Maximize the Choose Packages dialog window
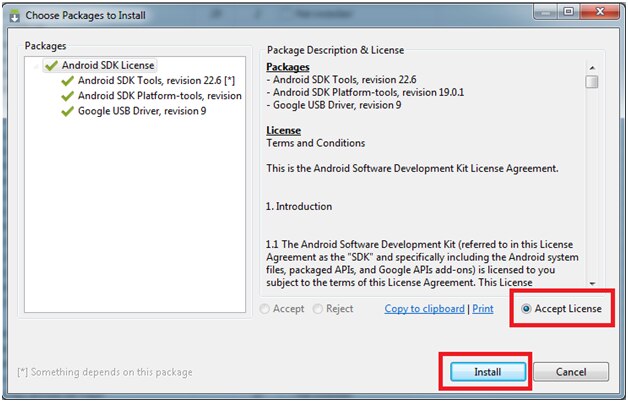 [x=569, y=11]
